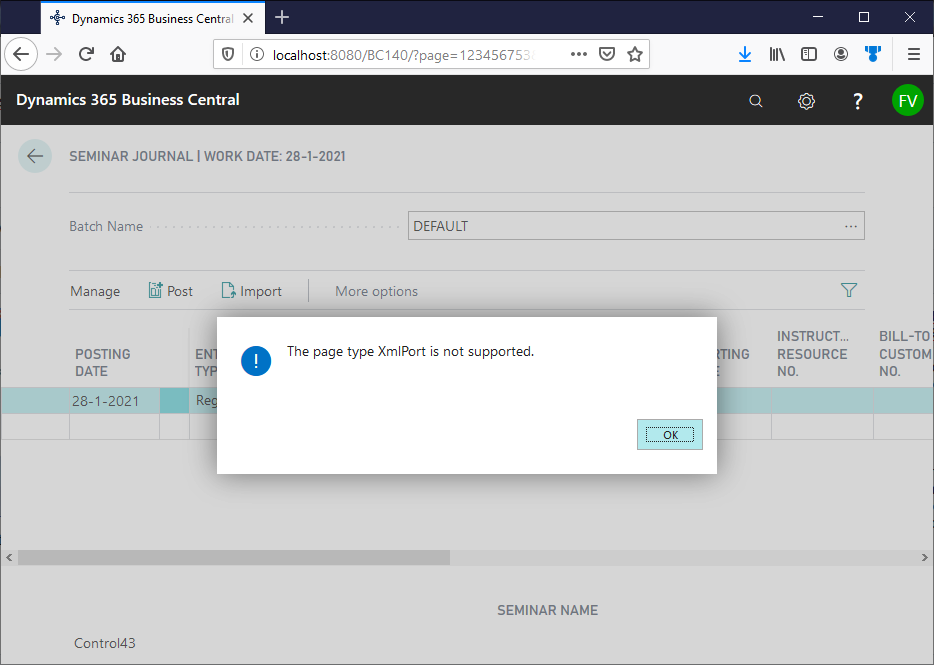Click the Post action
The height and width of the screenshot is (665, 934).
click(171, 291)
